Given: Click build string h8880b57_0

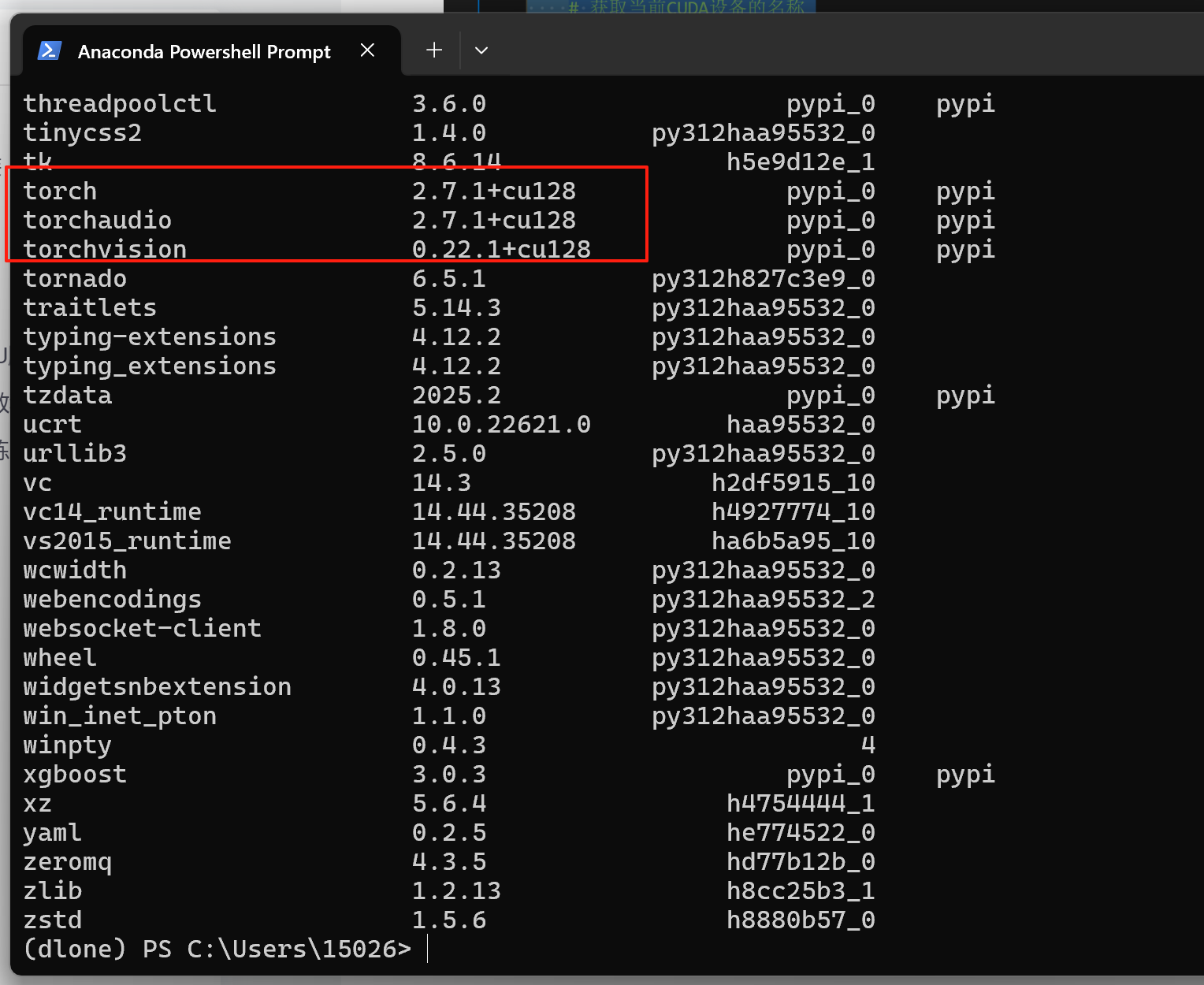Looking at the screenshot, I should (x=801, y=920).
